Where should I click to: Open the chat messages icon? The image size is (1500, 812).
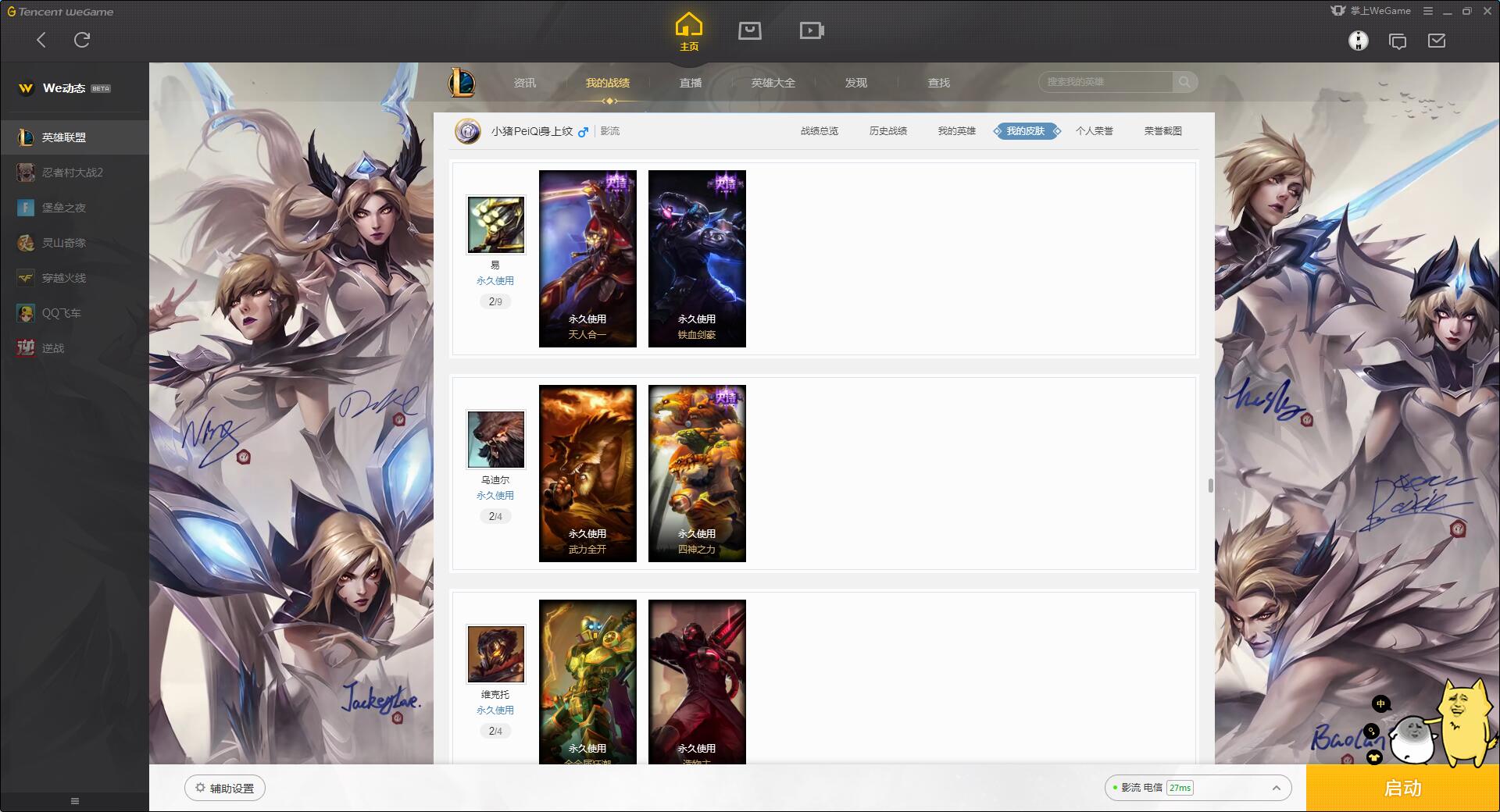coord(1398,41)
